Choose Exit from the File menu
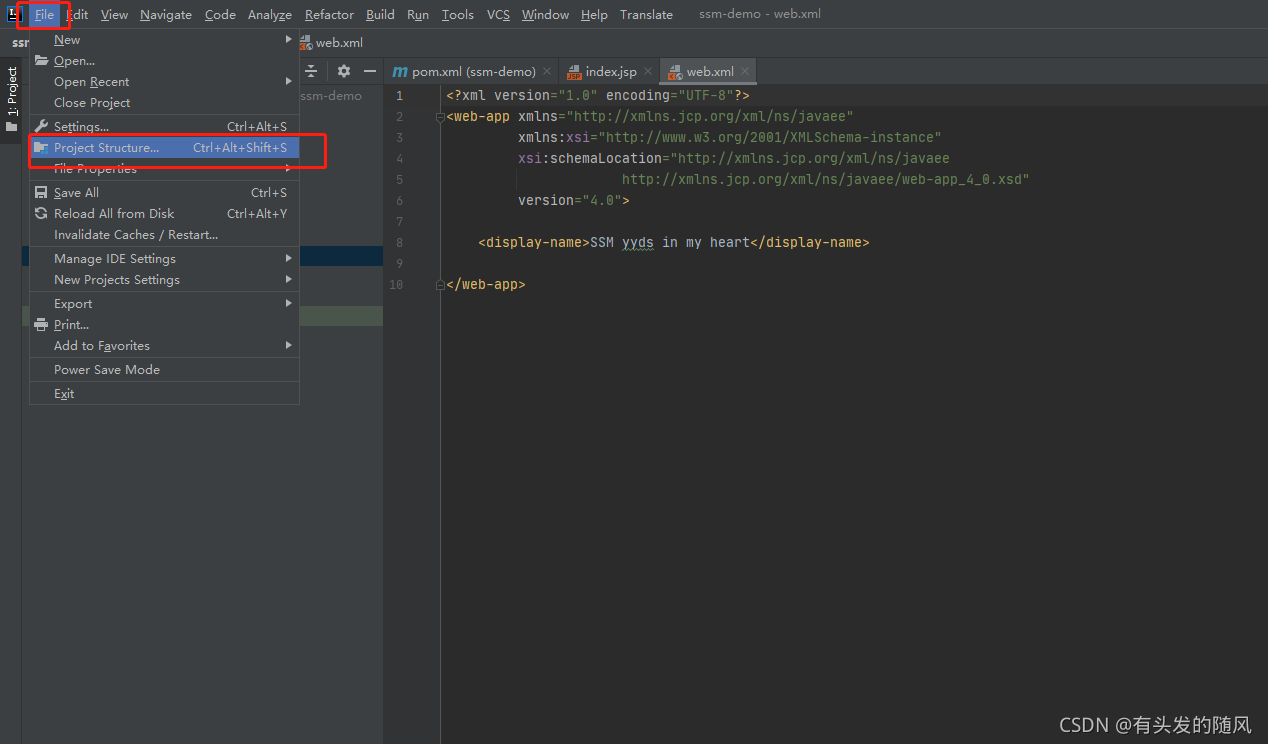The width and height of the screenshot is (1268, 744). tap(165, 394)
